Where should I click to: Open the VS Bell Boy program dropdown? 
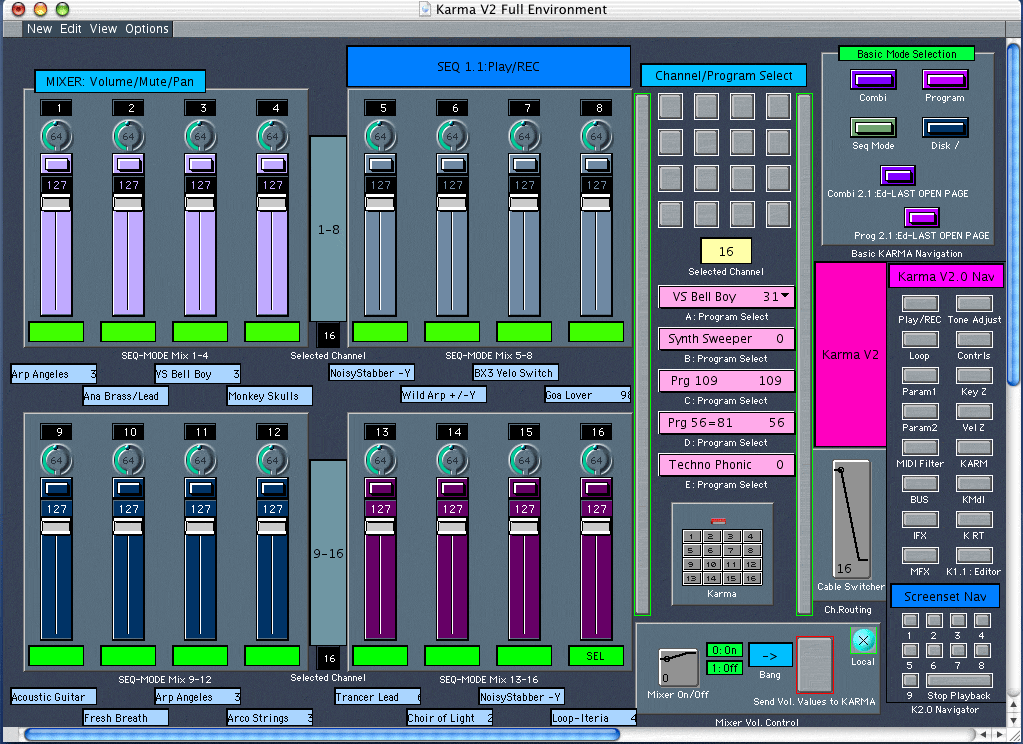coord(726,297)
